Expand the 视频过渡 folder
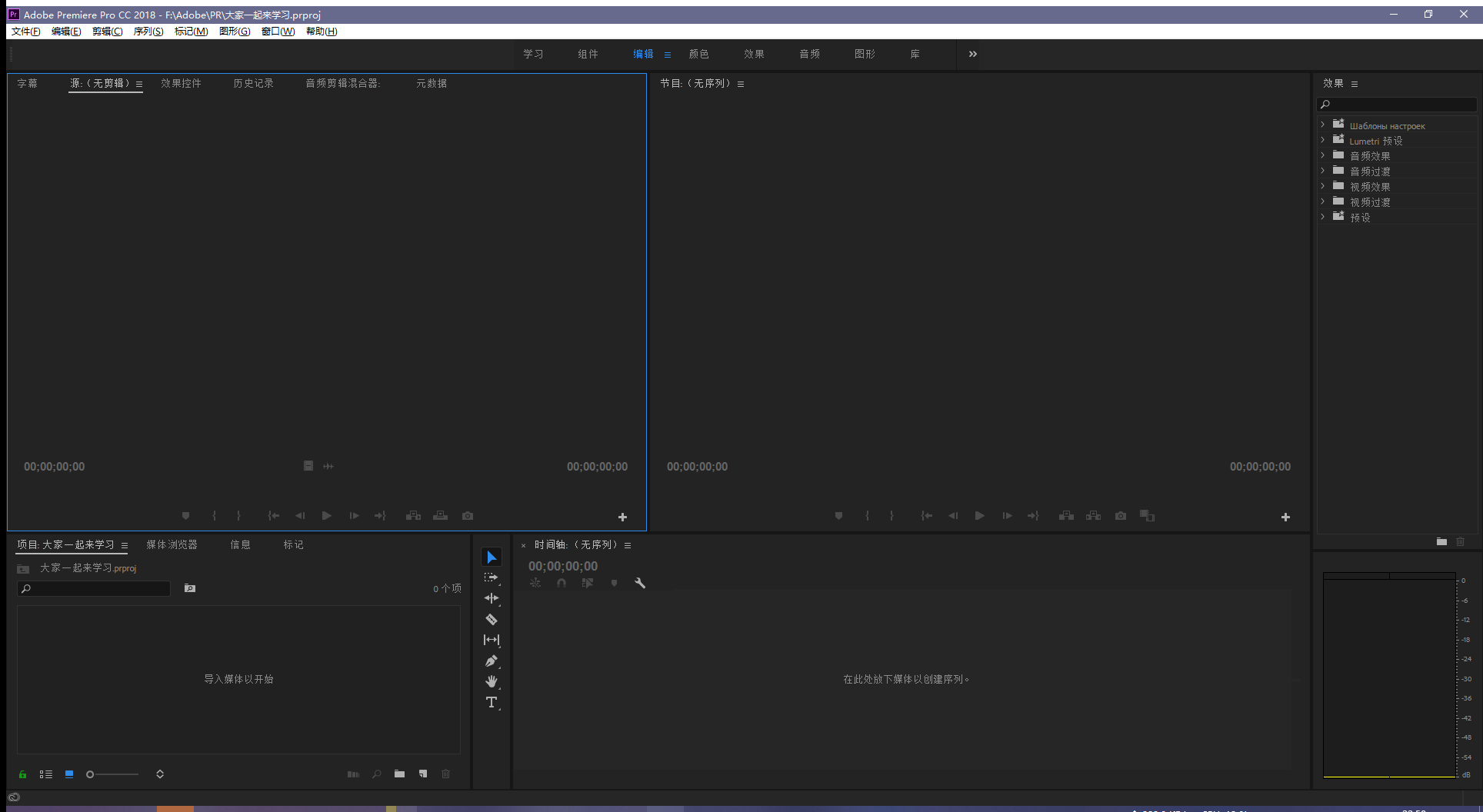The width and height of the screenshot is (1483, 812). coord(1323,201)
